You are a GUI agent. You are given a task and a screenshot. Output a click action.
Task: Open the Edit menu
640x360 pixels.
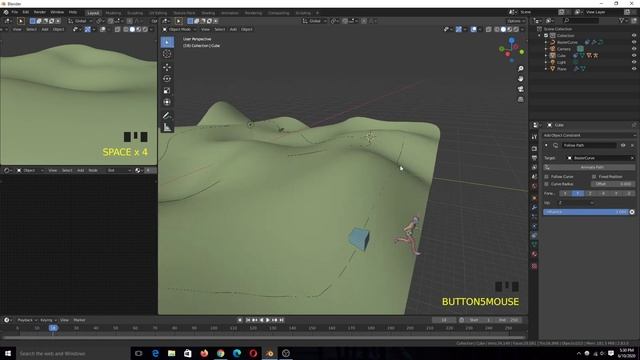pos(26,12)
